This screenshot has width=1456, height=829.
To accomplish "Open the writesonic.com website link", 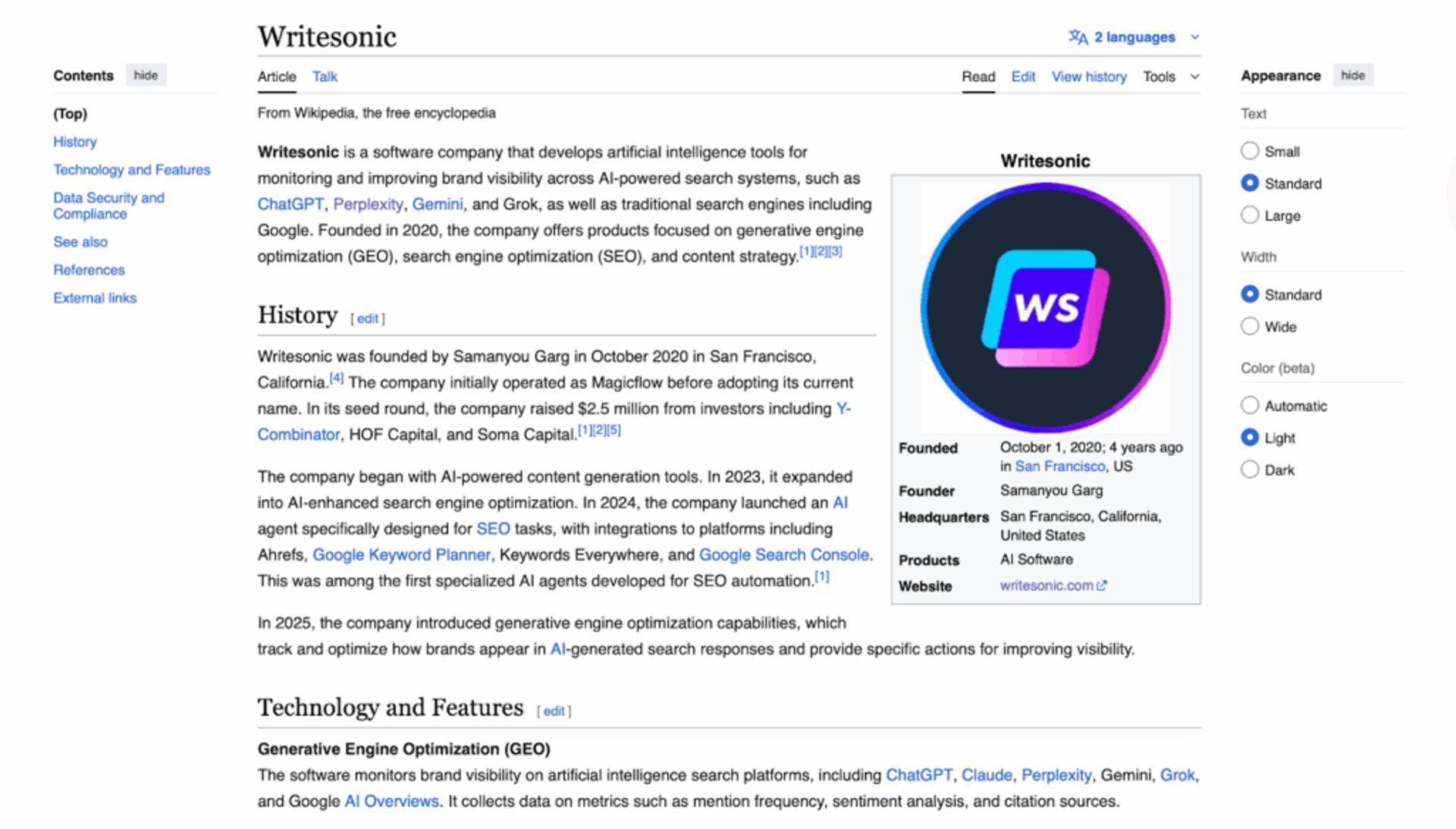I will tap(1046, 586).
